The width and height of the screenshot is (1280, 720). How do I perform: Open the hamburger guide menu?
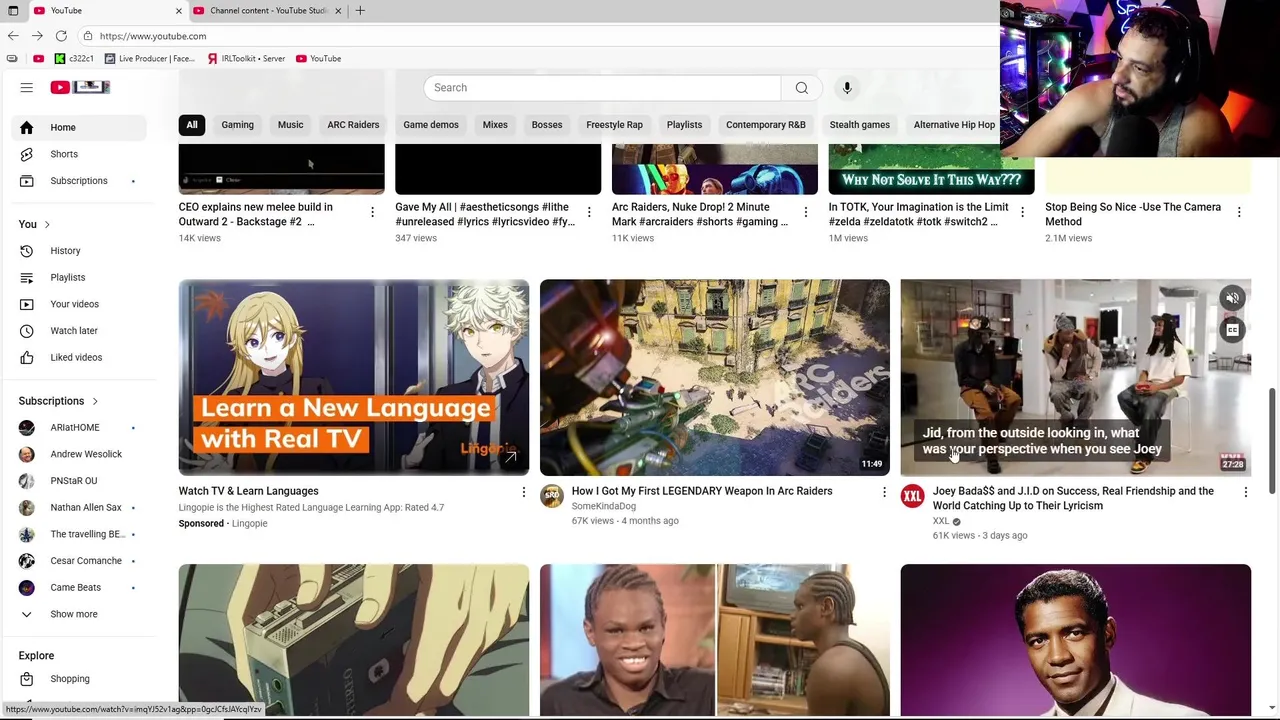[x=27, y=88]
